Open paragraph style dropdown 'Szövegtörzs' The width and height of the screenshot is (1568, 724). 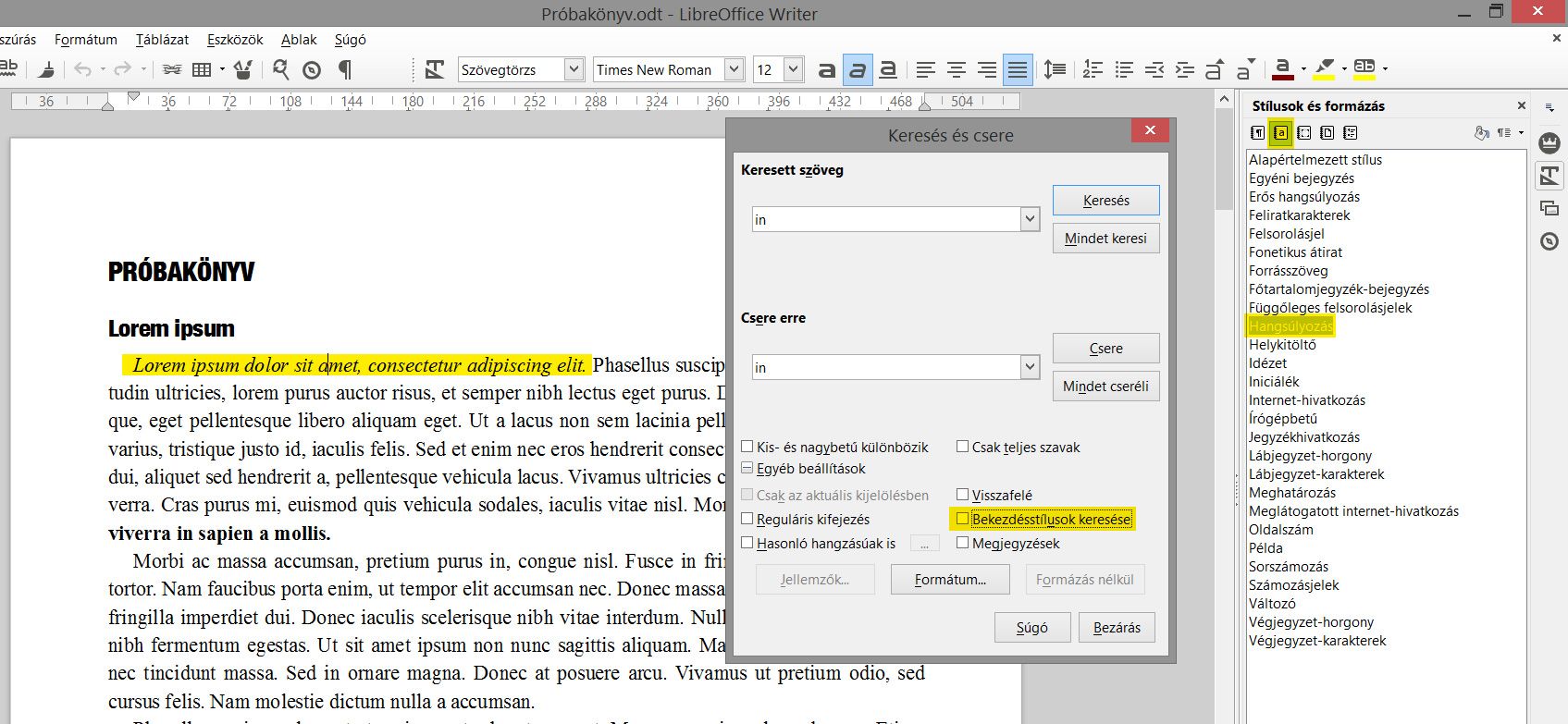(574, 69)
